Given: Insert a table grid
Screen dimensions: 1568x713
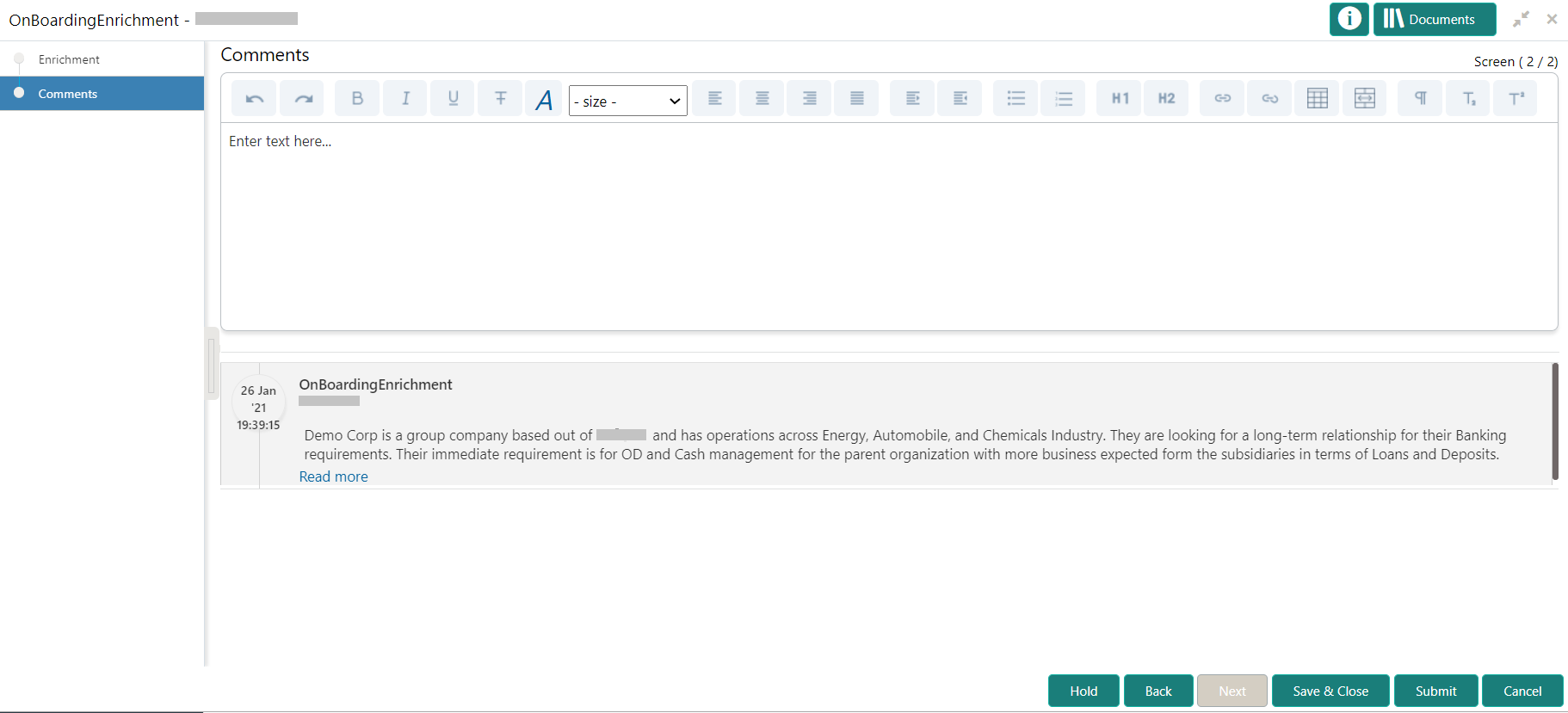Looking at the screenshot, I should pyautogui.click(x=1317, y=98).
